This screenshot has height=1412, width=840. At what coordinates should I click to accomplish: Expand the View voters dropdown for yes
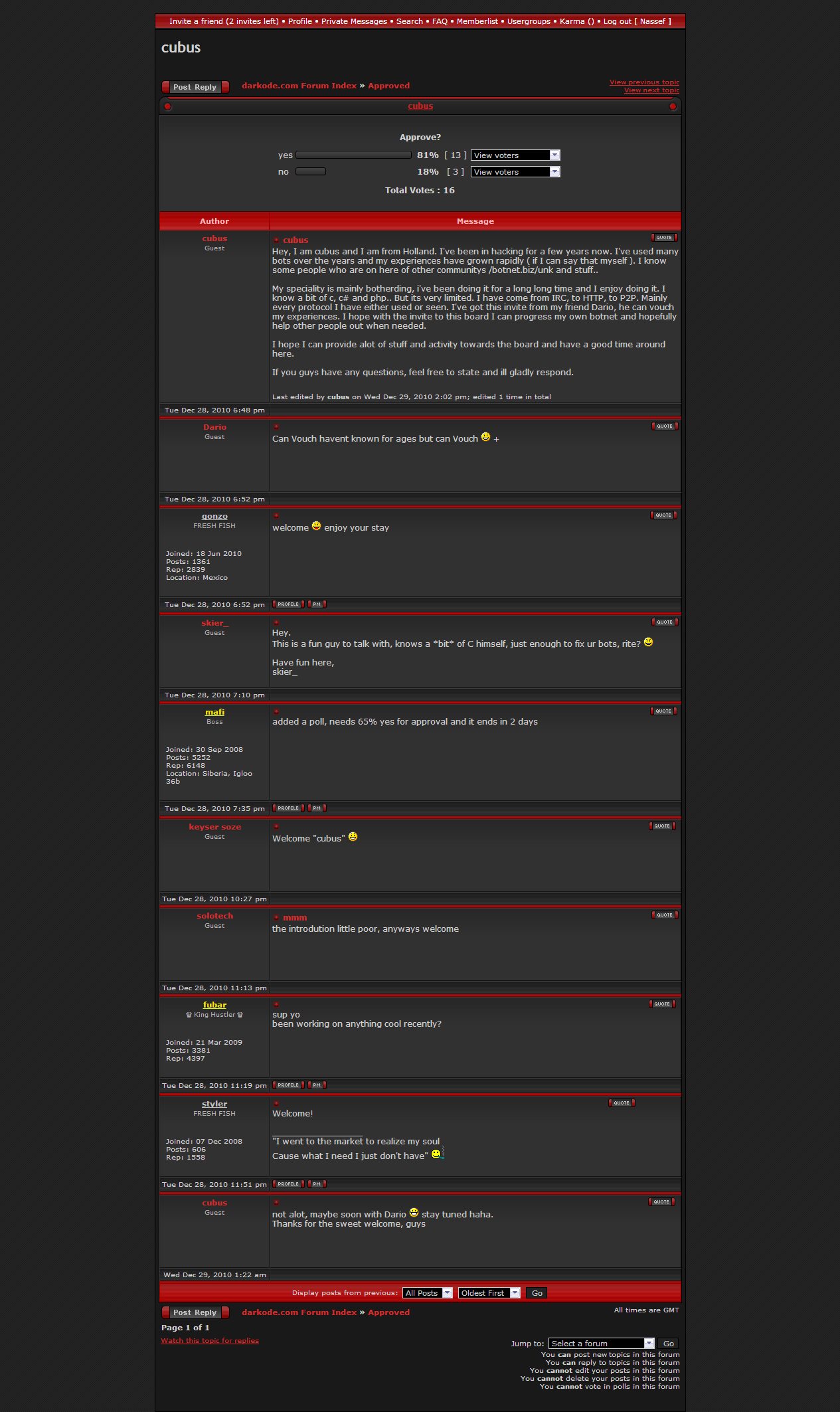click(x=515, y=155)
